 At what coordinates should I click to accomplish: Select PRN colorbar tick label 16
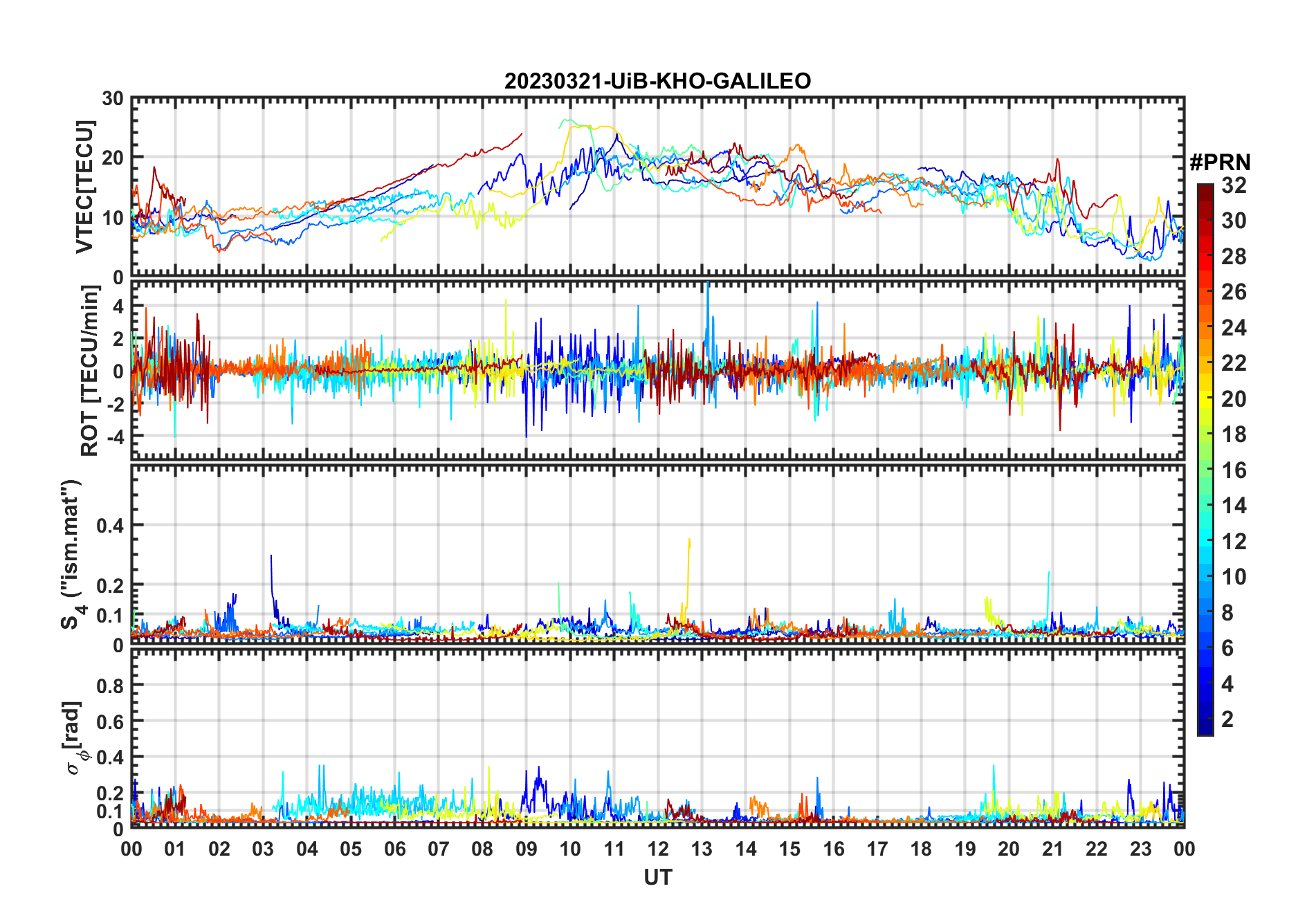pyautogui.click(x=1234, y=470)
